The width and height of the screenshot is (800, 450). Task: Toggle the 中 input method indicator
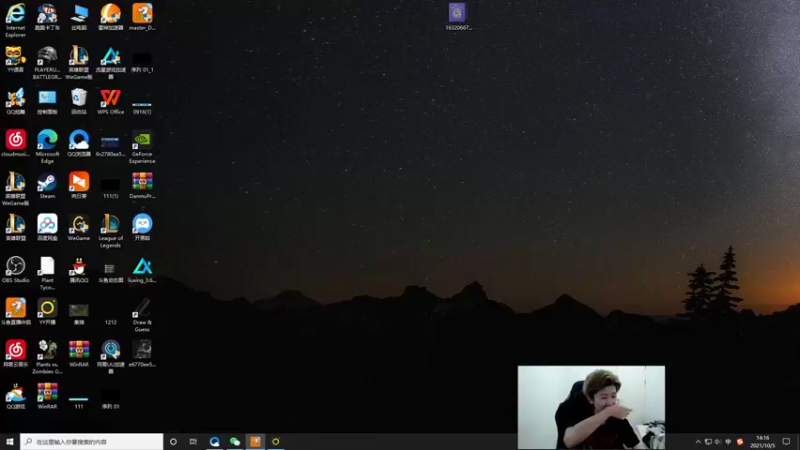click(729, 442)
